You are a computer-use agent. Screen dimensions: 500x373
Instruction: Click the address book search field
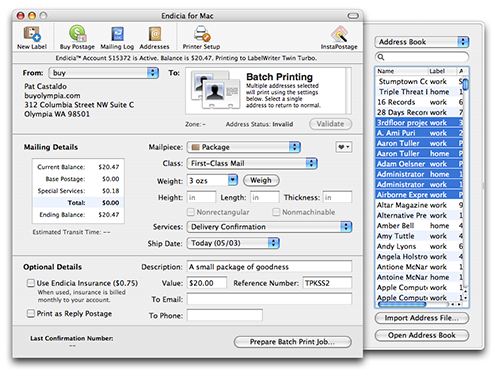click(422, 57)
